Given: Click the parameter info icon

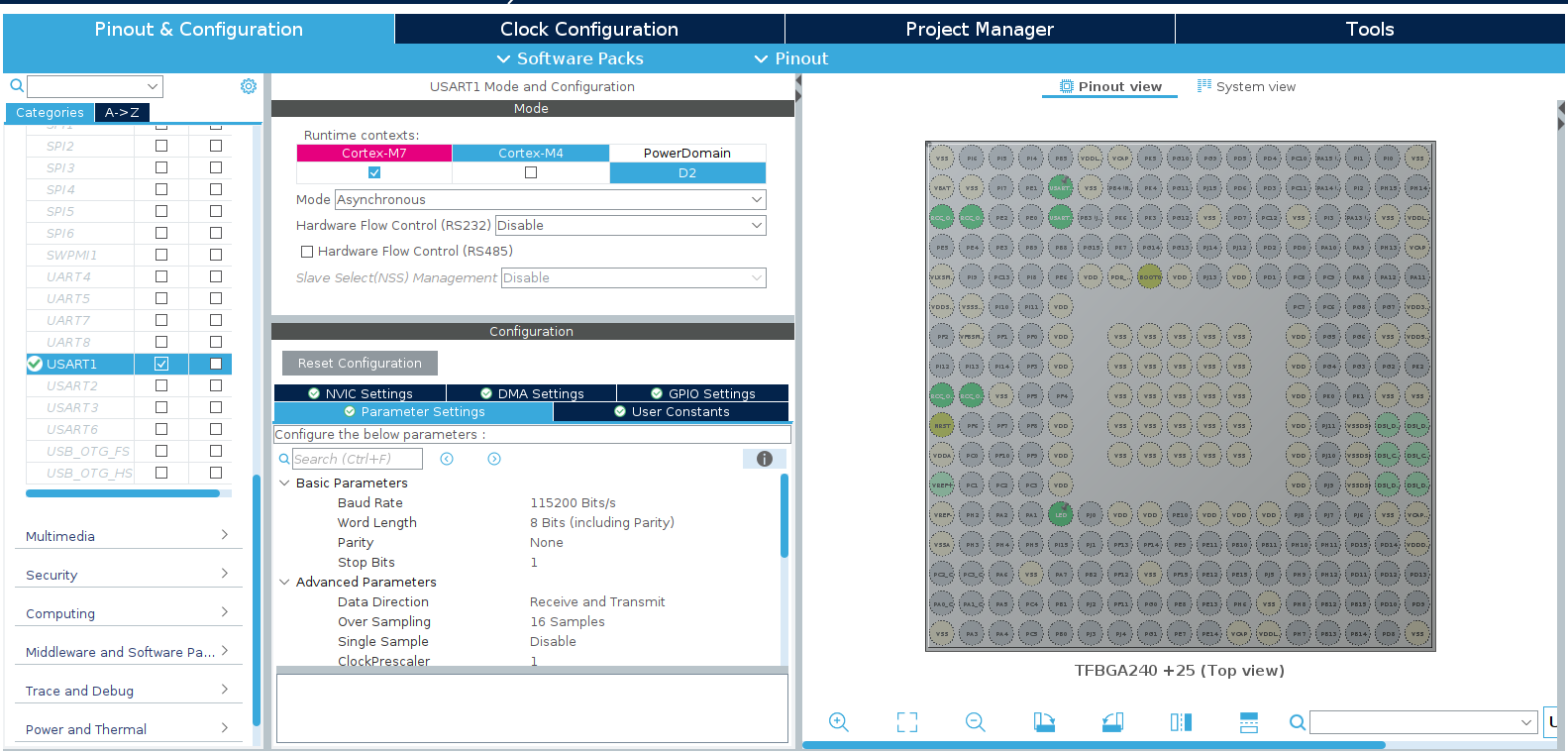Looking at the screenshot, I should [x=764, y=459].
